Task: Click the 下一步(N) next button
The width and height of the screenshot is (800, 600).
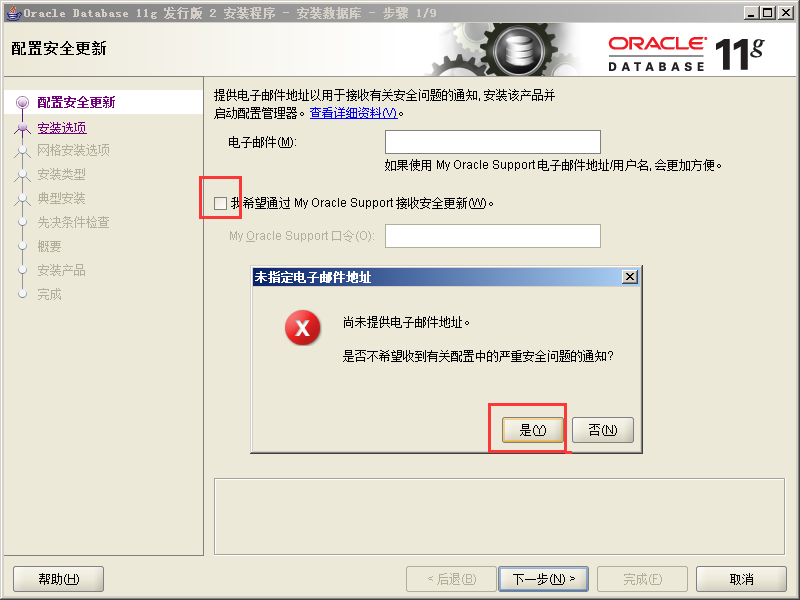Action: point(543,579)
